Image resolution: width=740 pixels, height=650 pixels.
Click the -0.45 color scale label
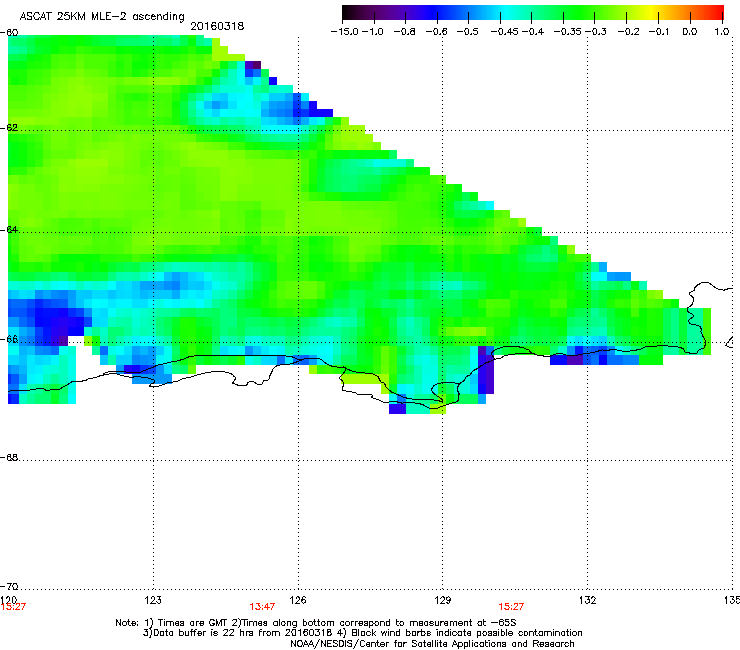(x=504, y=32)
